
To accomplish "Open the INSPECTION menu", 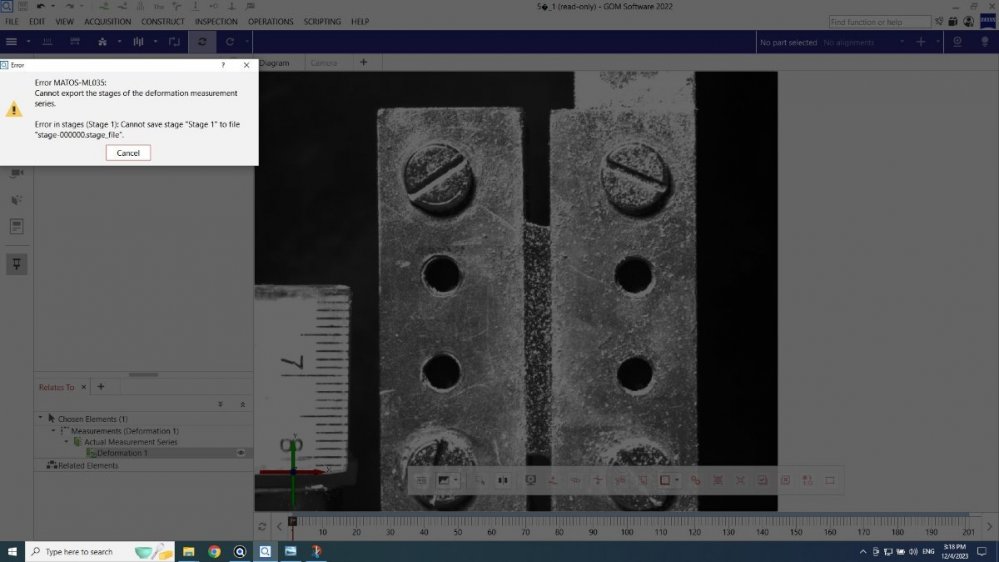I will point(216,21).
